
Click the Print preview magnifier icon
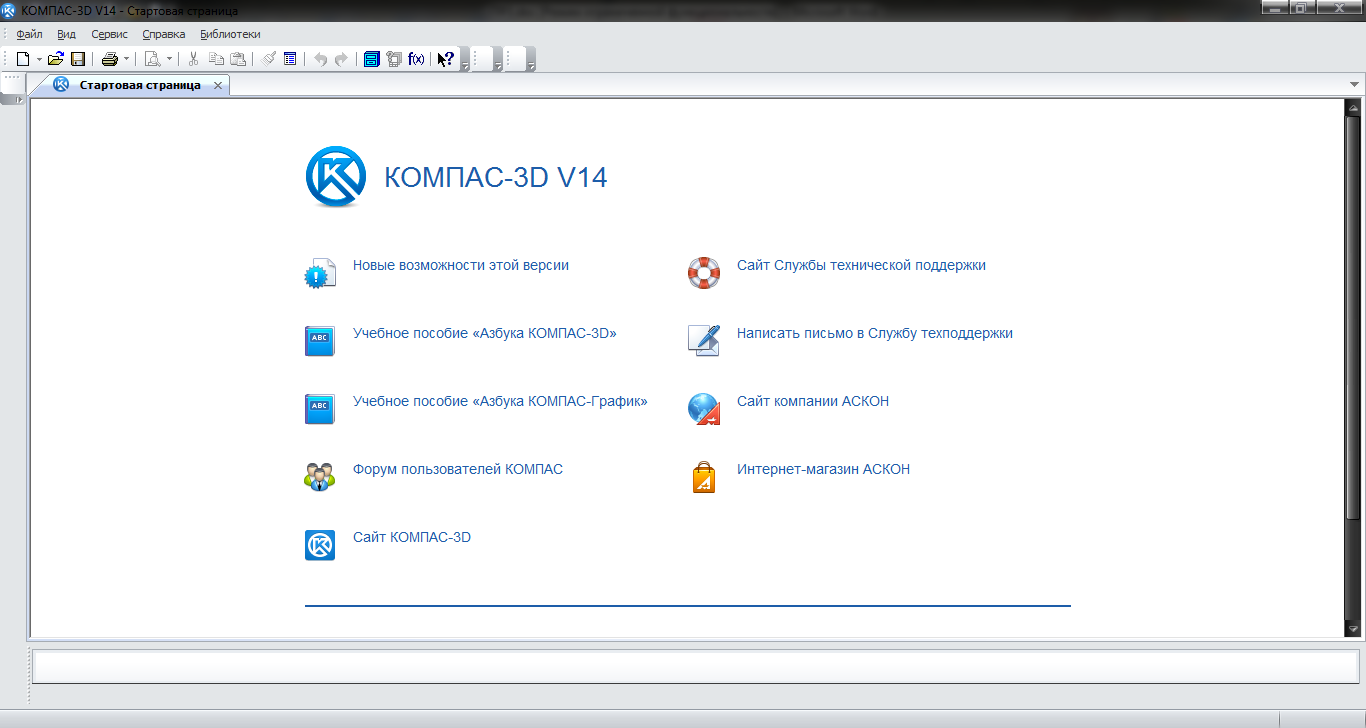pyautogui.click(x=153, y=59)
